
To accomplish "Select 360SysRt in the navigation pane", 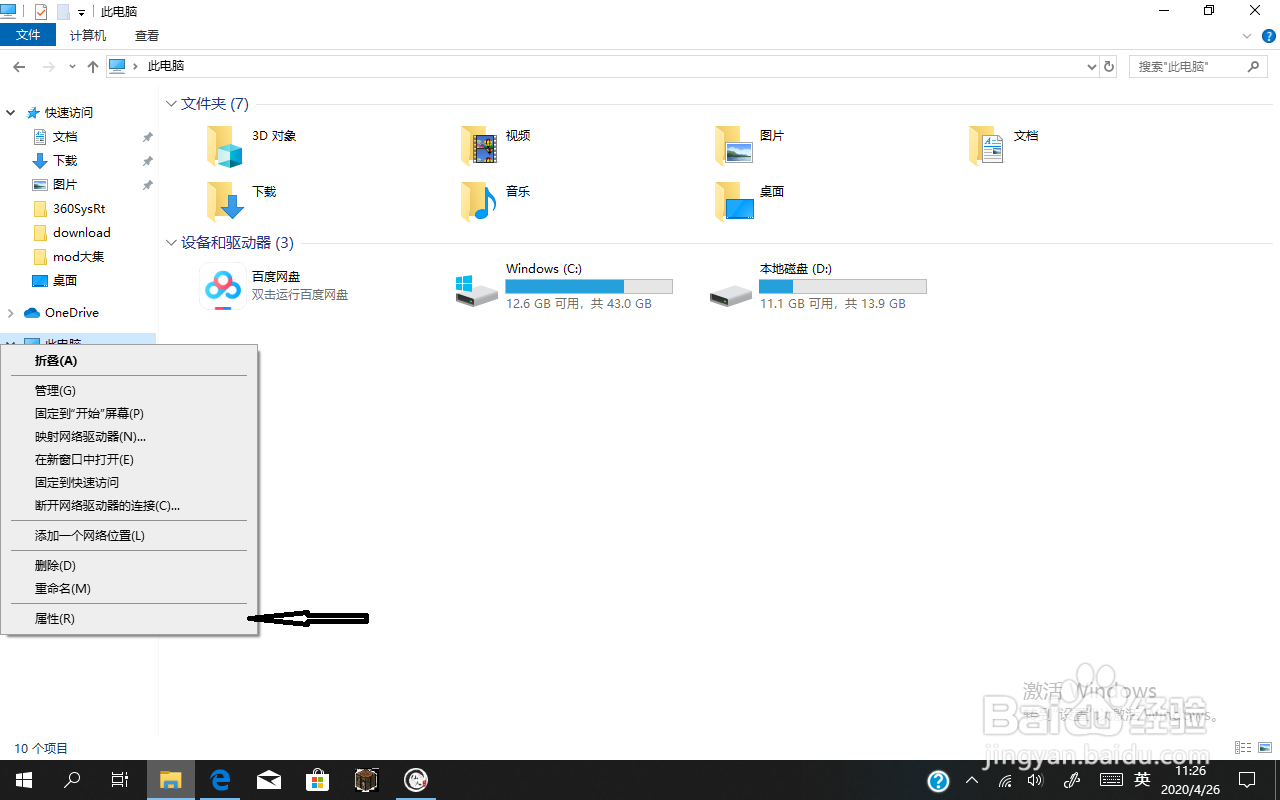I will 79,209.
